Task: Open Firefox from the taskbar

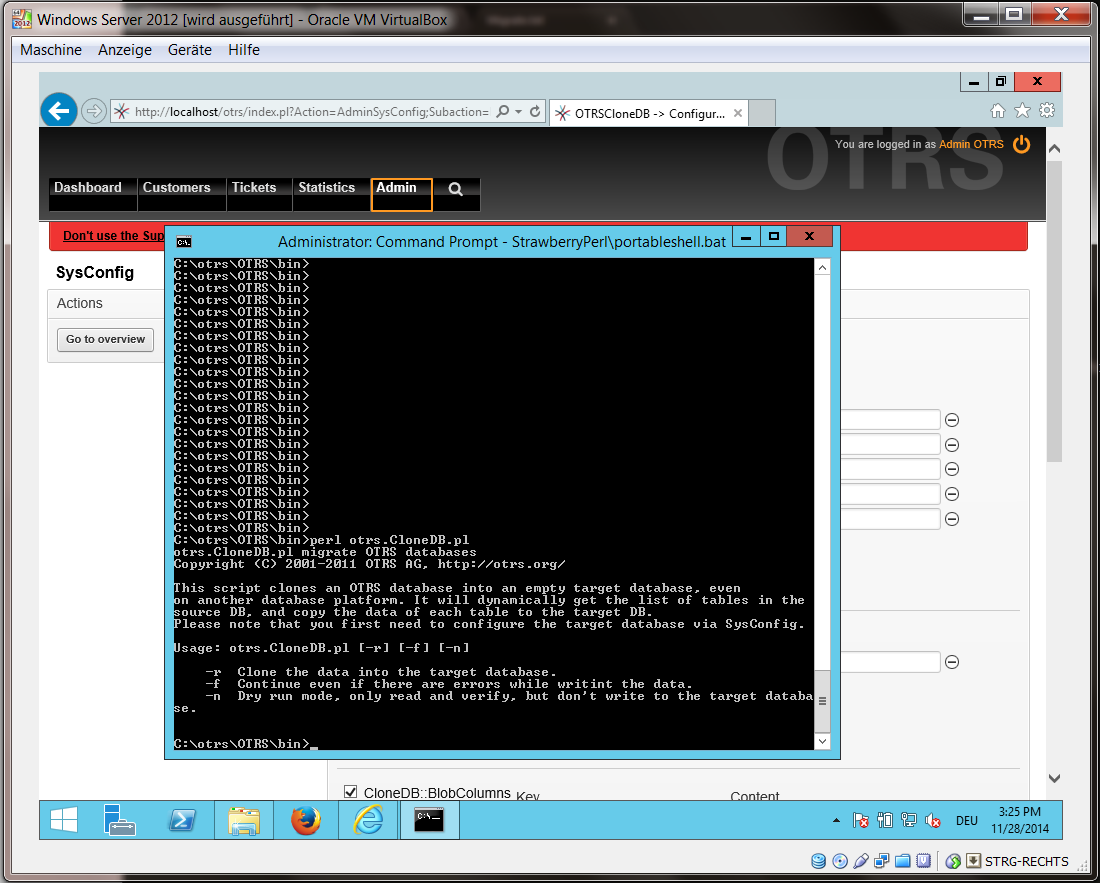Action: [x=305, y=819]
